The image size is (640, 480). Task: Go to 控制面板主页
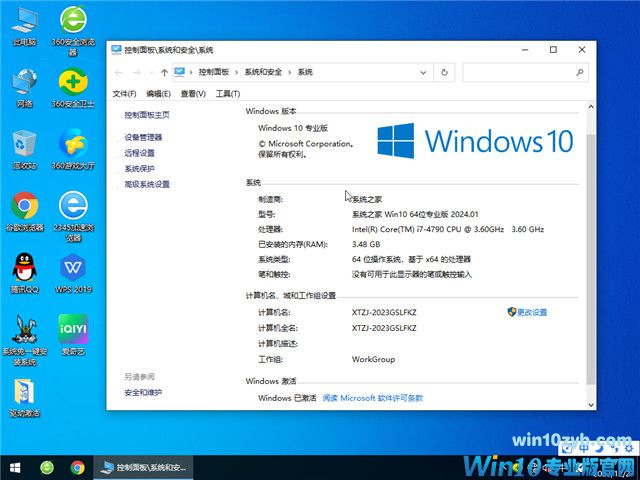click(147, 115)
